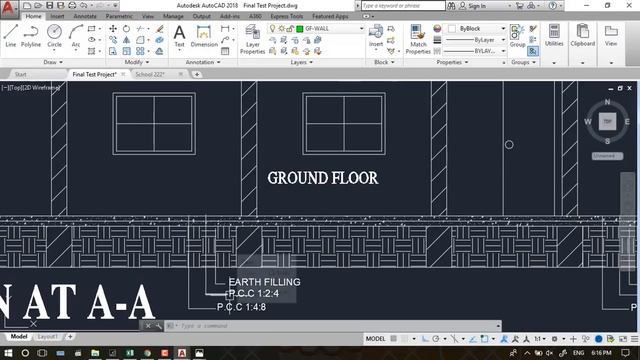Toggle layer on/off lightbulb for GF-WALL
Viewport: 640px width, 360px height.
coord(273,29)
